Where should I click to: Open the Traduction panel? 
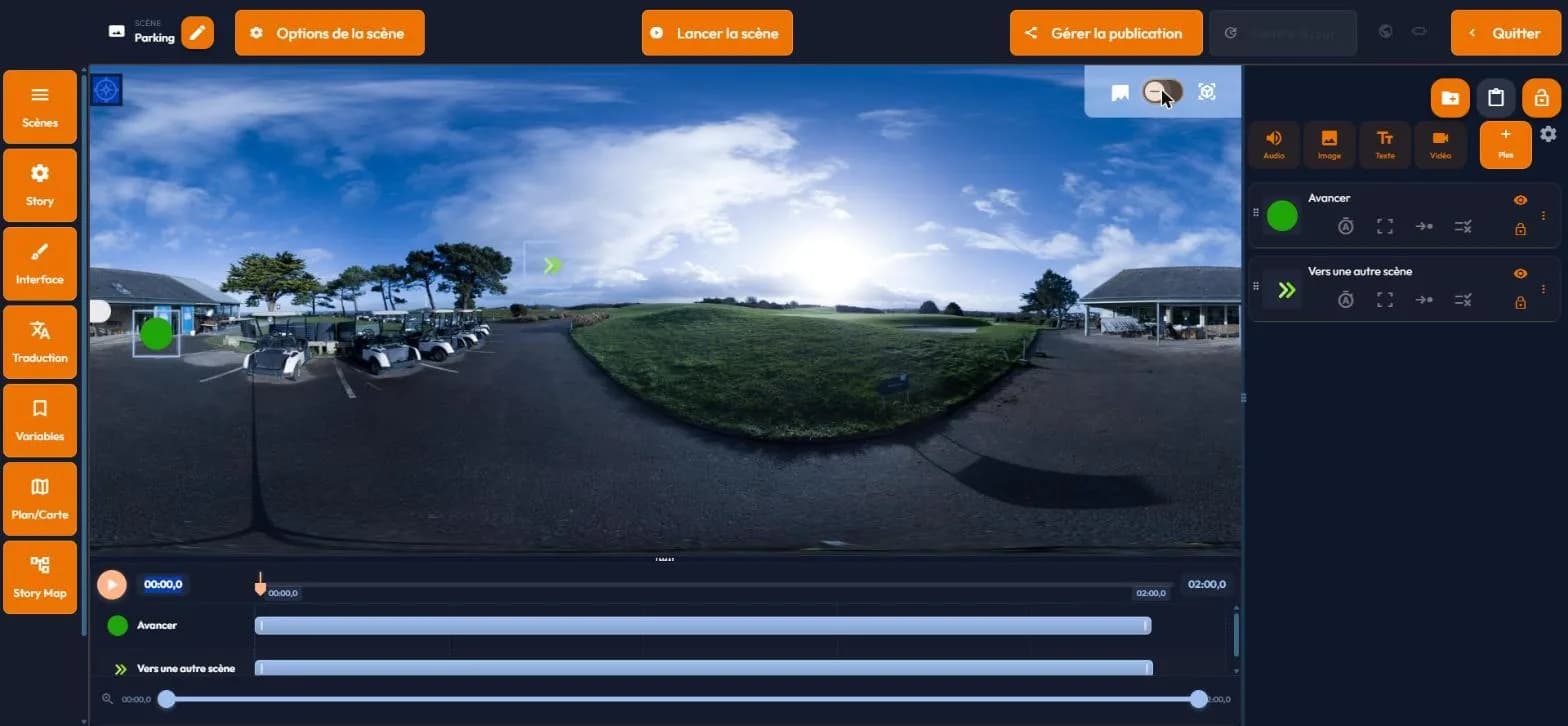(x=40, y=342)
